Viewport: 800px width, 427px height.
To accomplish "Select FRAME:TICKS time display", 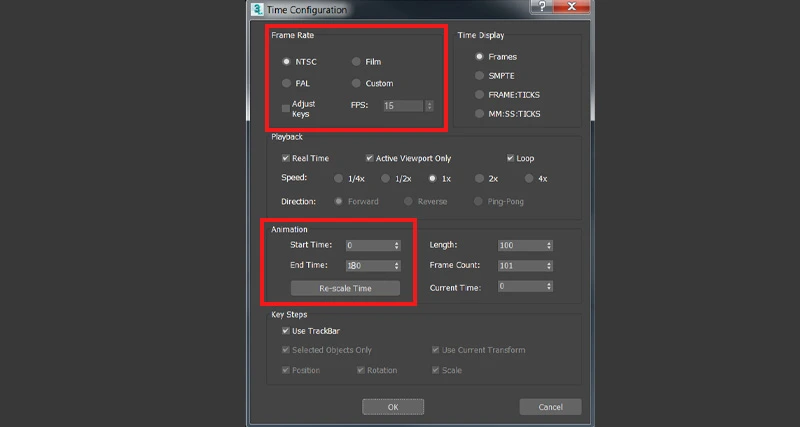I will pyautogui.click(x=479, y=95).
